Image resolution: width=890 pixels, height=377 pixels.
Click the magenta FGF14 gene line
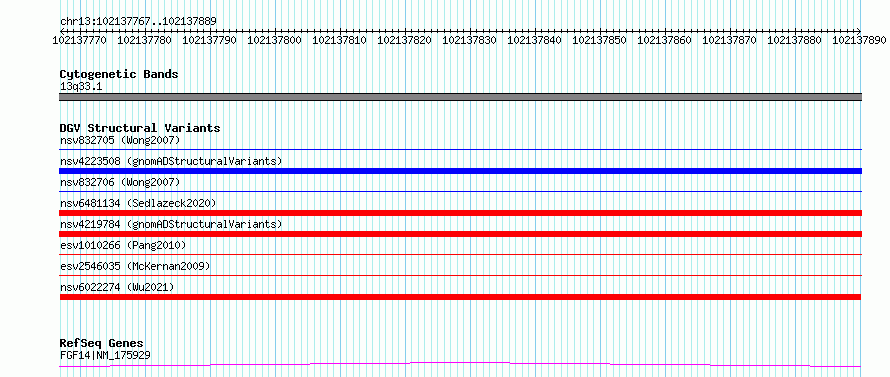coord(460,365)
